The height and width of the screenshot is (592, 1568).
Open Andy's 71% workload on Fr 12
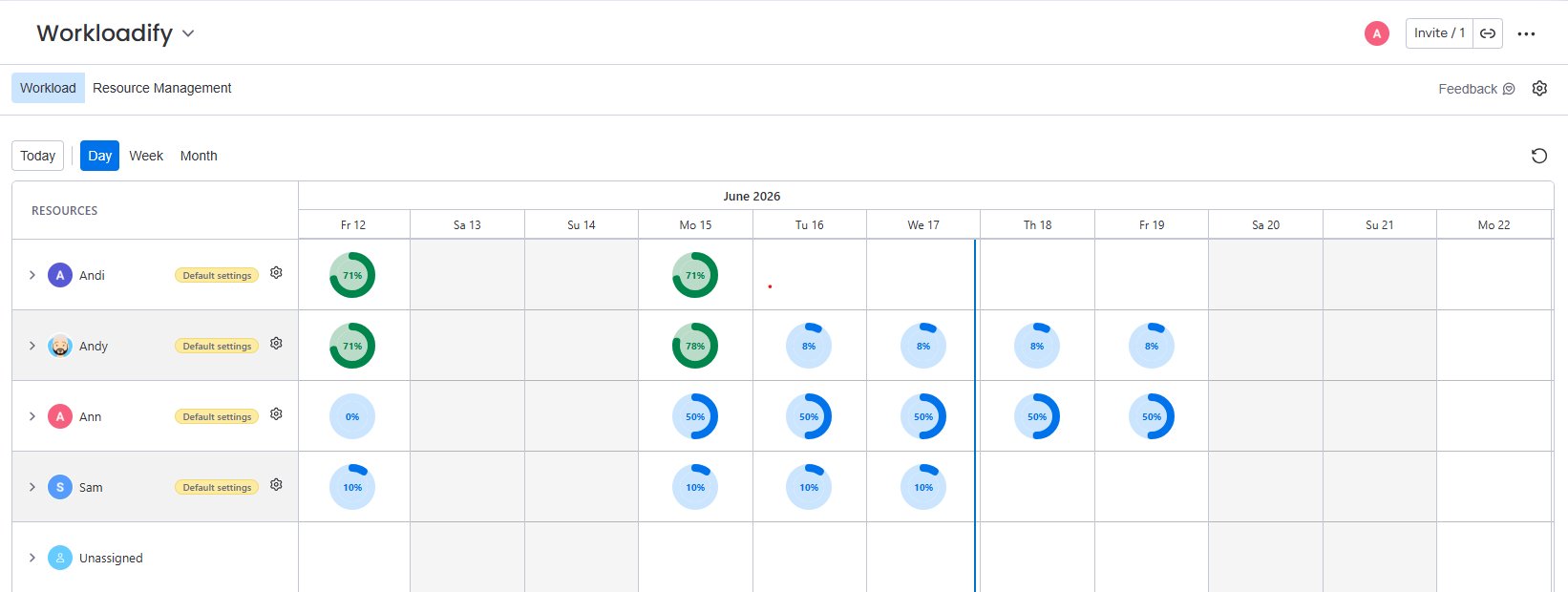click(352, 346)
